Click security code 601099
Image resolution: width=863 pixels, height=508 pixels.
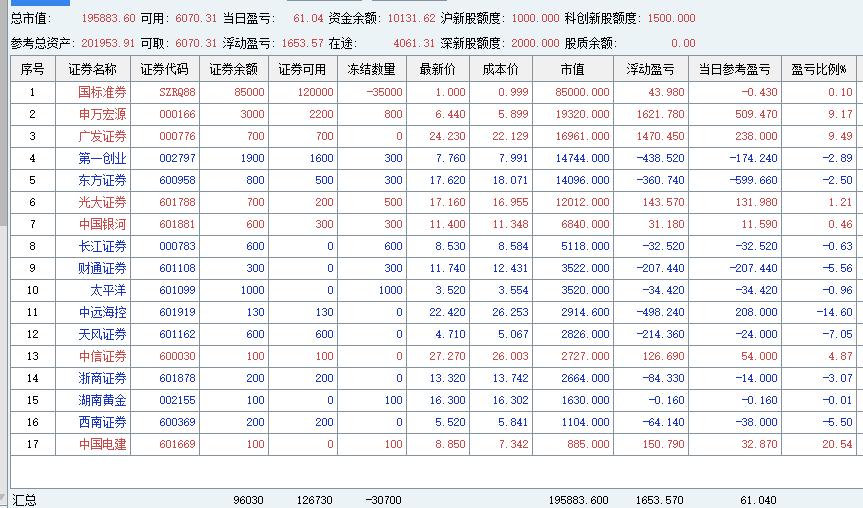[x=177, y=291]
